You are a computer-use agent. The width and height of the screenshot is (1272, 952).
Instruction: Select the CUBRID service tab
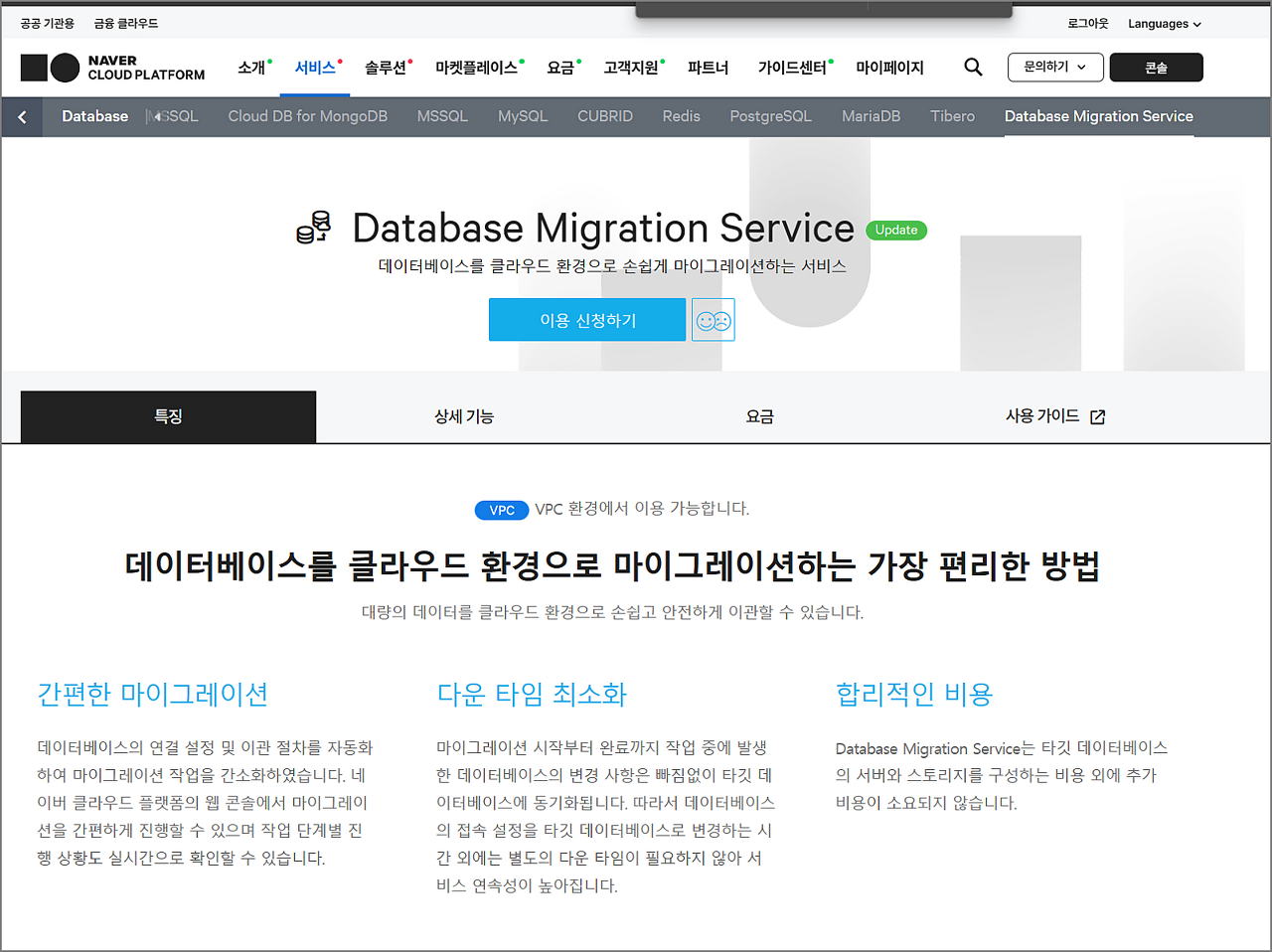[x=605, y=116]
